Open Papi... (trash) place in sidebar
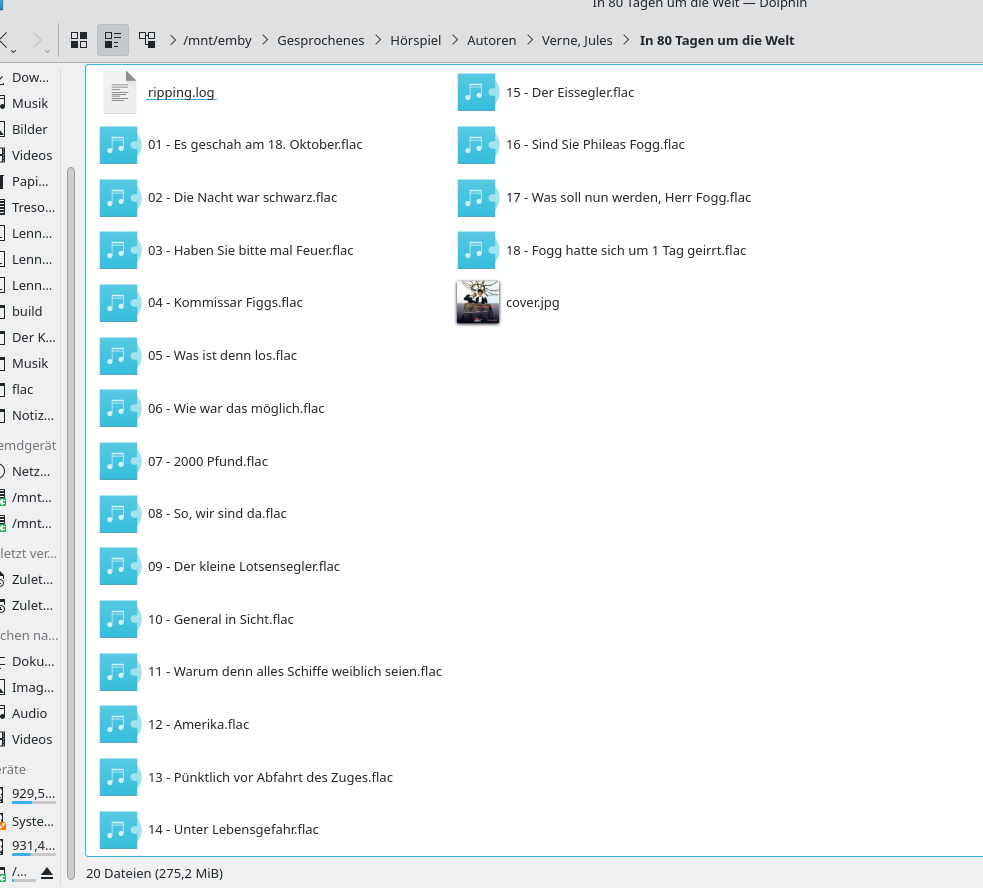The height and width of the screenshot is (896, 983). click(29, 181)
